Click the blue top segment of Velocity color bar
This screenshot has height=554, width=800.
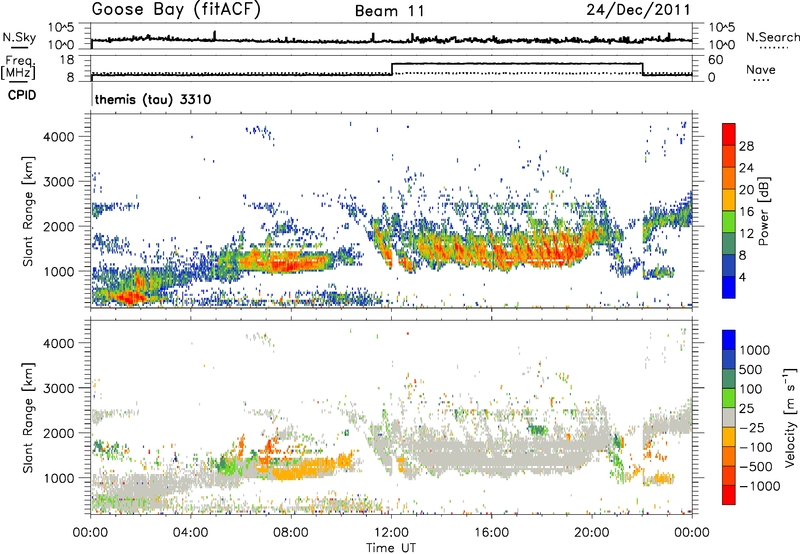coord(729,340)
